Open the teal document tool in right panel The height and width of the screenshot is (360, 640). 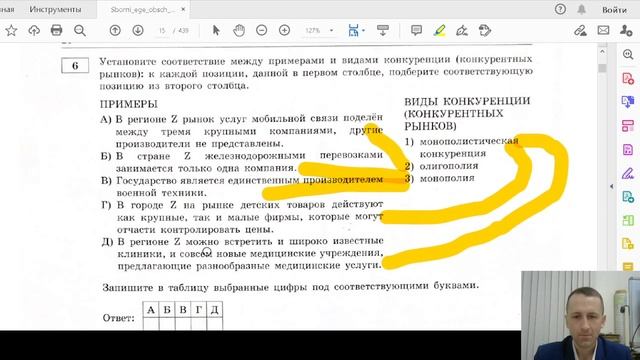628,197
